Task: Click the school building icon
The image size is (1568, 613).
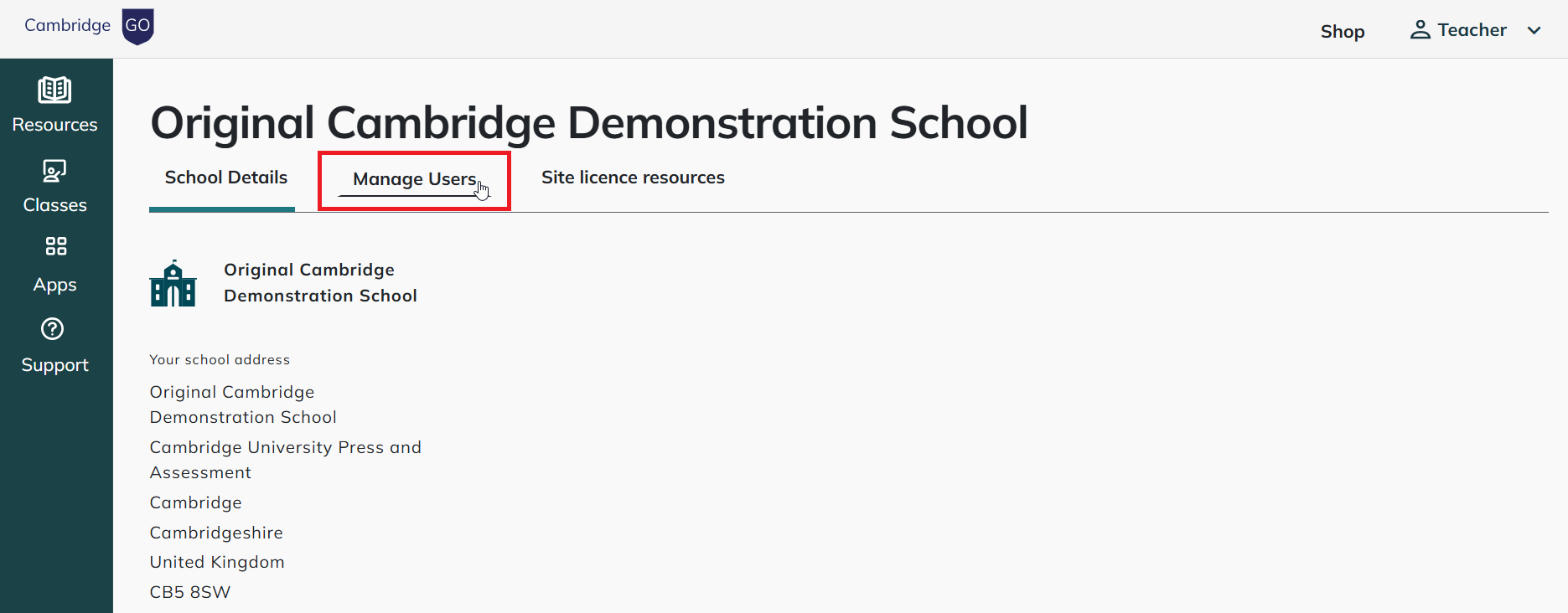Action: pyautogui.click(x=173, y=283)
